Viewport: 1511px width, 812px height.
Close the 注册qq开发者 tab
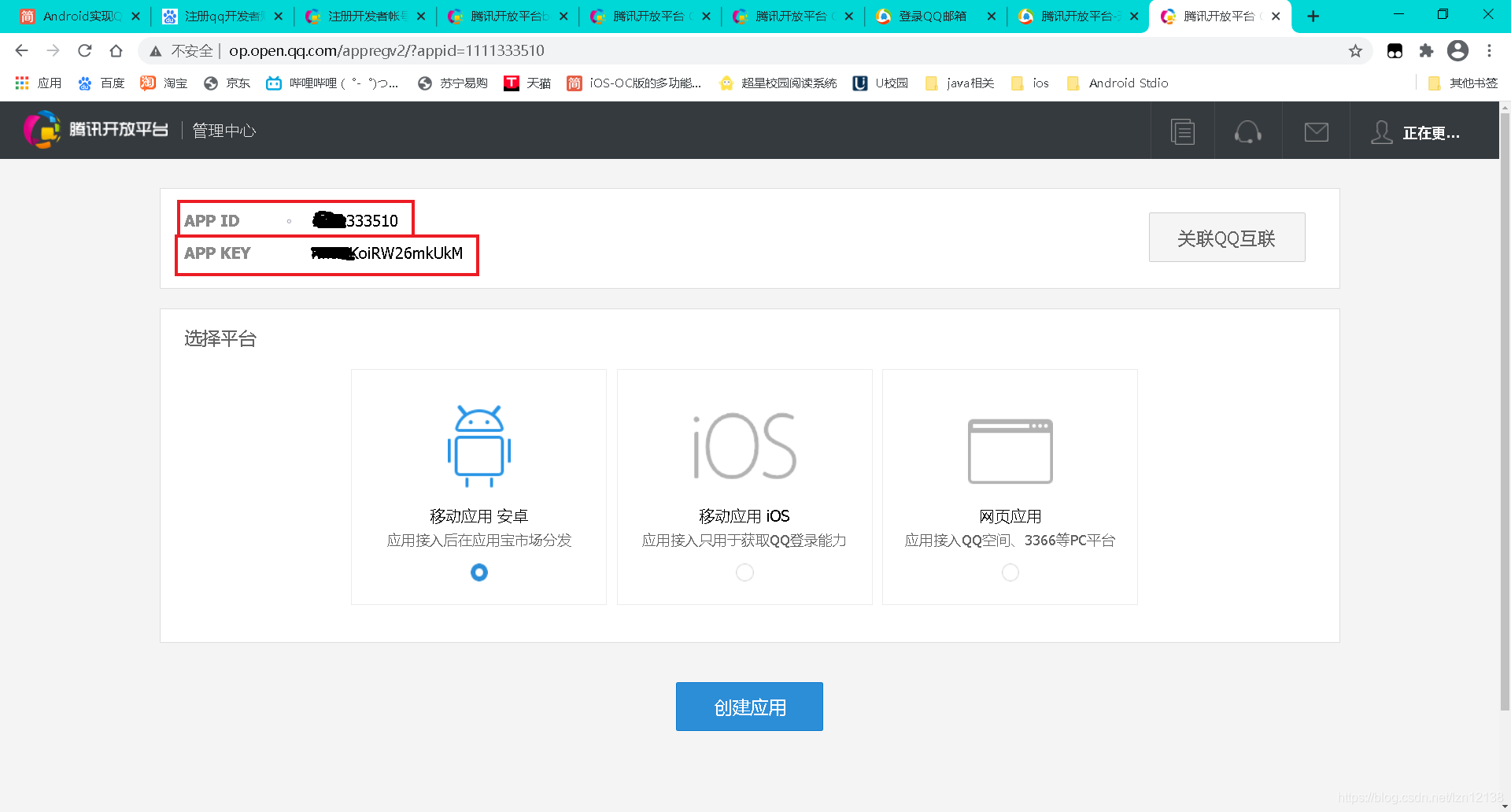point(278,16)
